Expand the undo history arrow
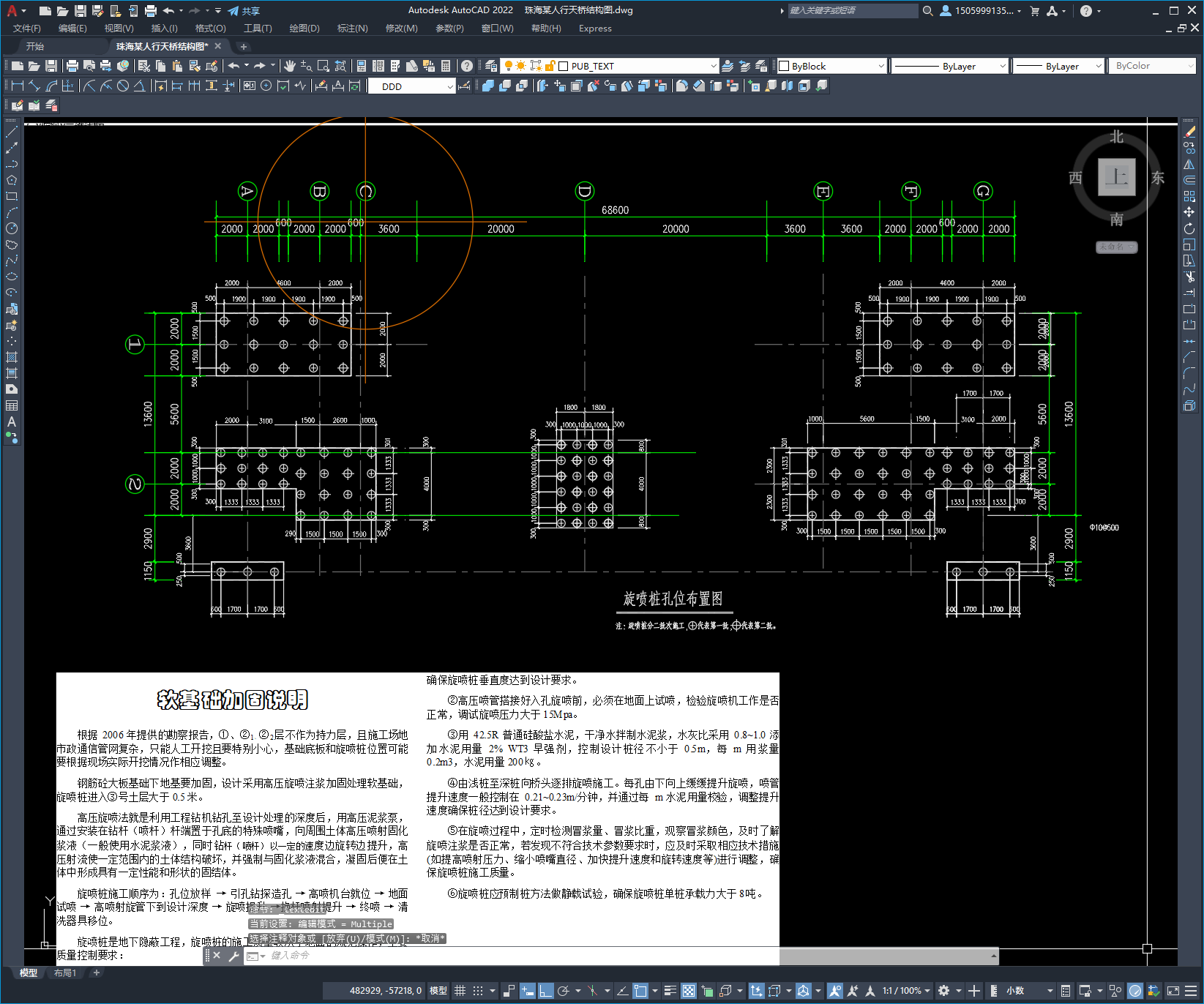The height and width of the screenshot is (1004, 1204). point(247,66)
